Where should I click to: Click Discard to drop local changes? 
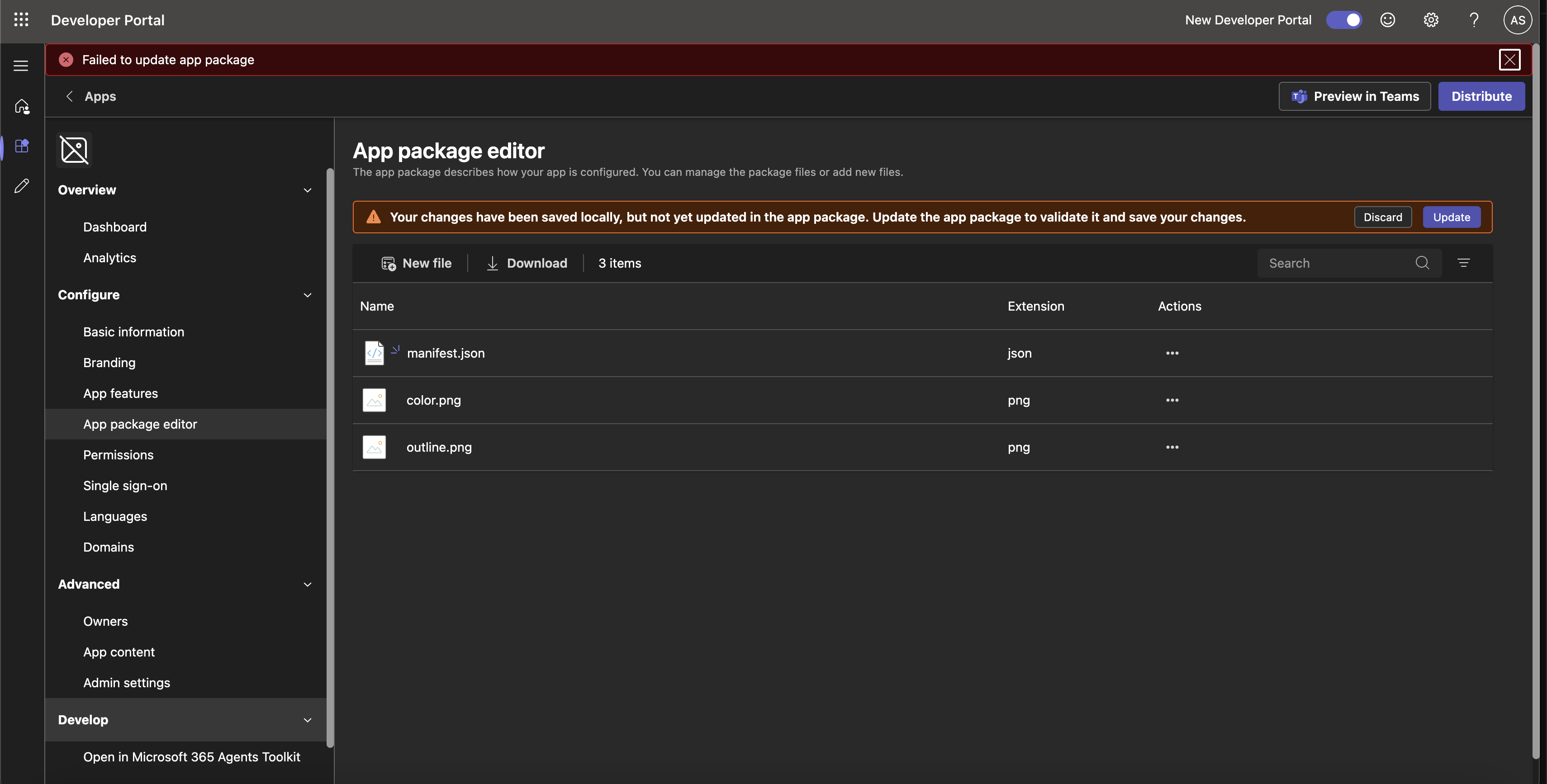1382,217
